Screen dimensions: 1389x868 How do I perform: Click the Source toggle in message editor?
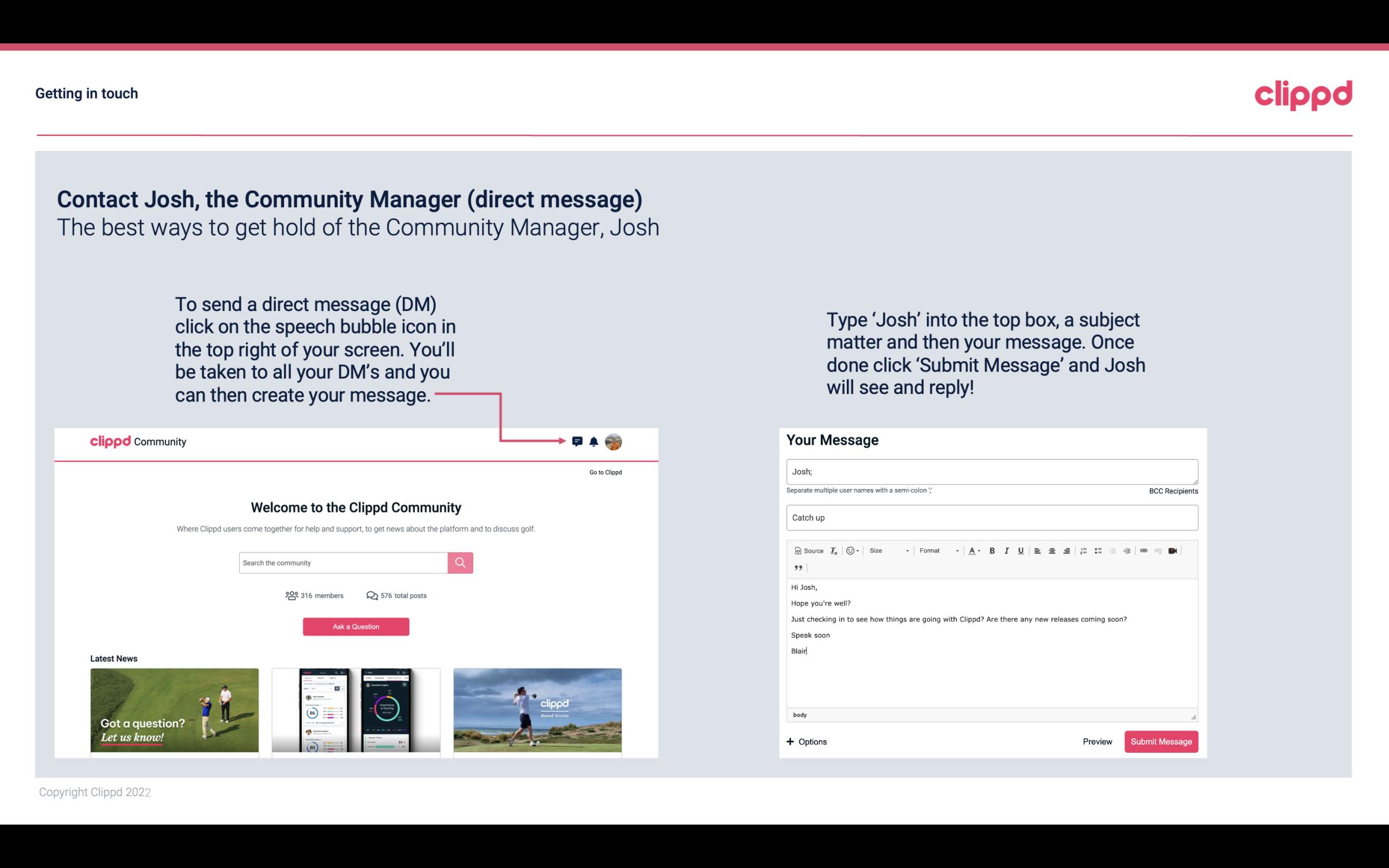point(808,550)
